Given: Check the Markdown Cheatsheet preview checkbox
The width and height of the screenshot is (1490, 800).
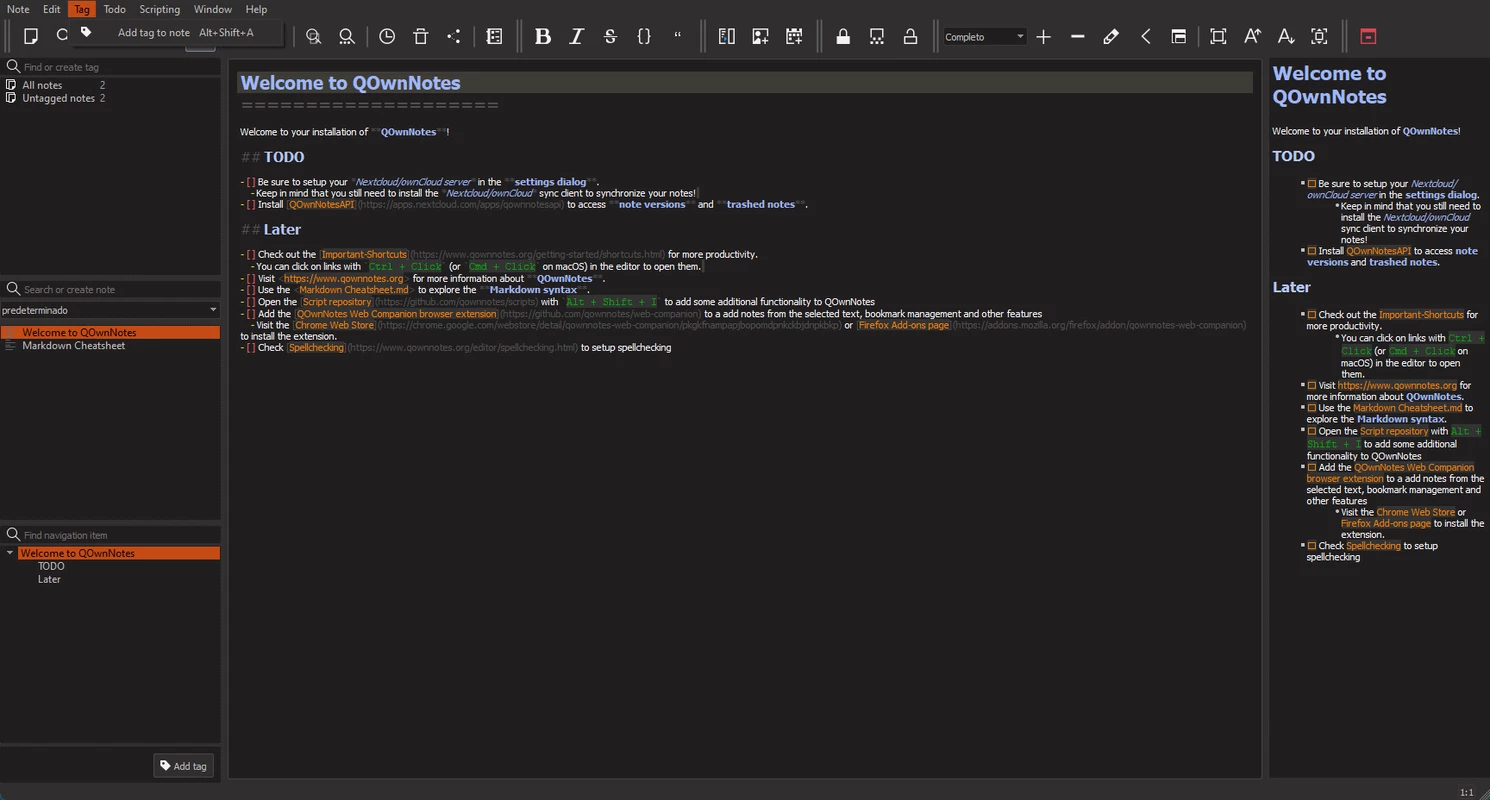Looking at the screenshot, I should point(1312,408).
